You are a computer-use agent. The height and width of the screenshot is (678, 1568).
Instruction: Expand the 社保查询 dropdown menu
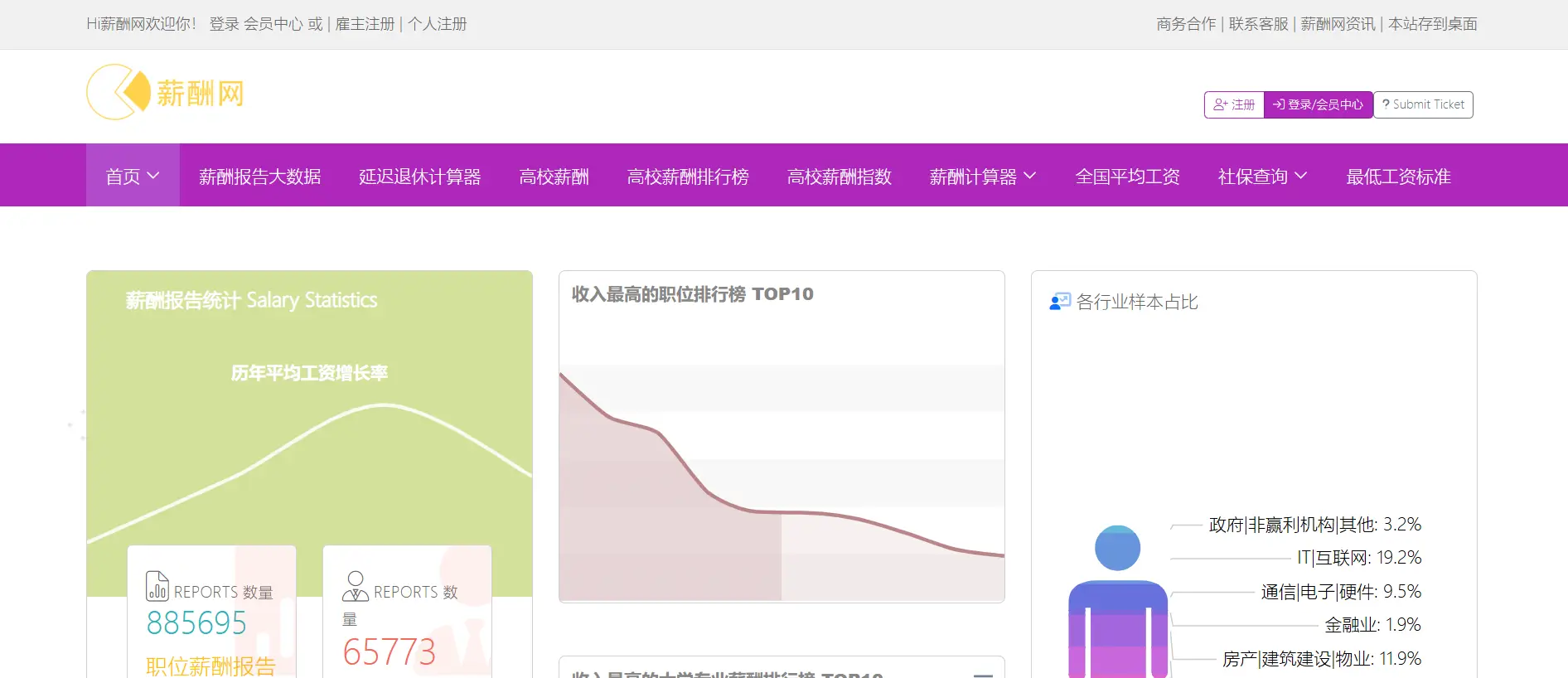[1262, 176]
